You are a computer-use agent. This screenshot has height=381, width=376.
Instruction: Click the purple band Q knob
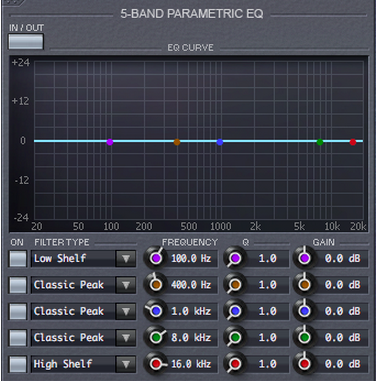click(235, 258)
